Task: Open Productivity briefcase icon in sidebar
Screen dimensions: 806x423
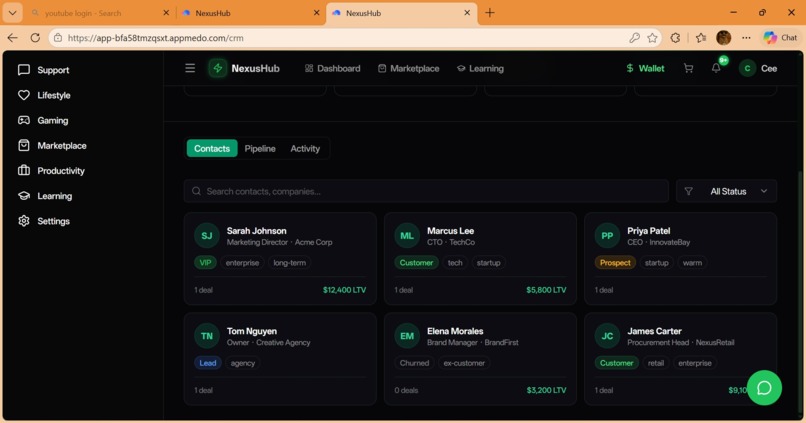Action: pos(24,171)
